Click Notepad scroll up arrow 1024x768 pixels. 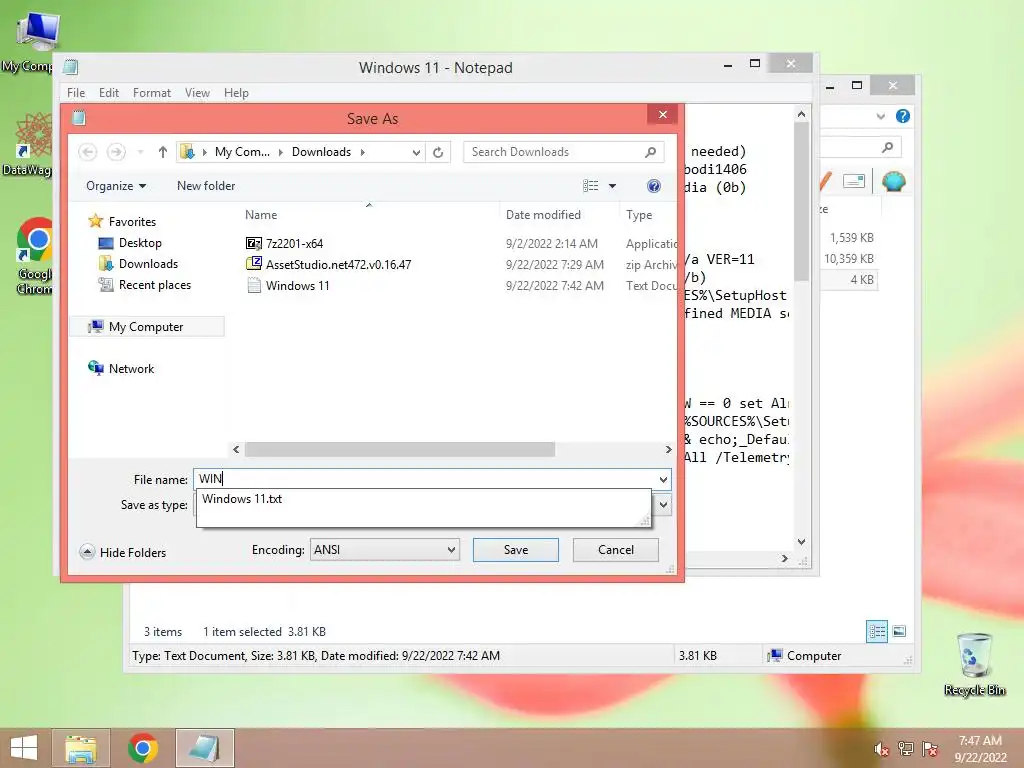click(801, 114)
